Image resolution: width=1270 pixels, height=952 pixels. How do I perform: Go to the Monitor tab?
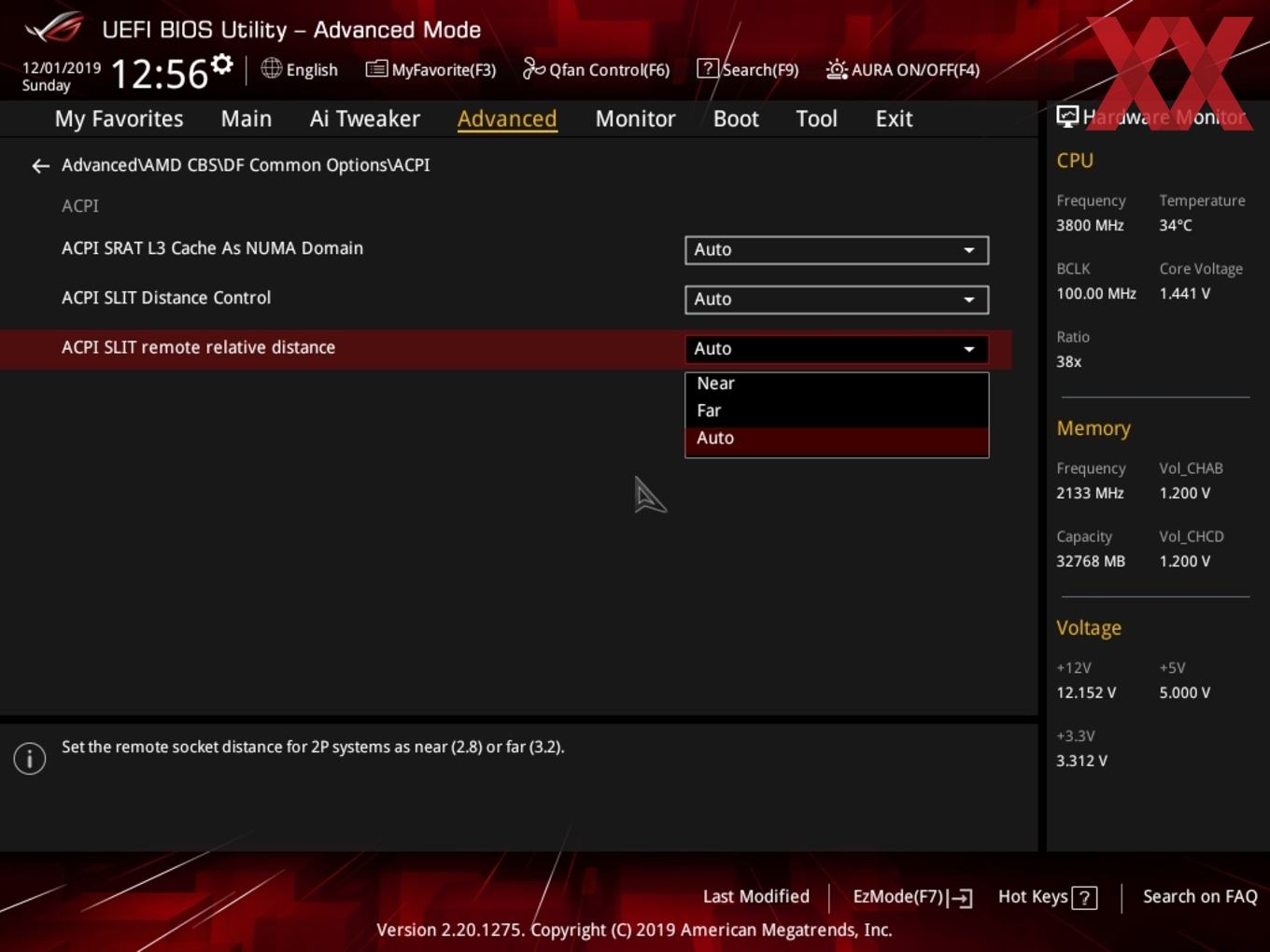[x=636, y=119]
